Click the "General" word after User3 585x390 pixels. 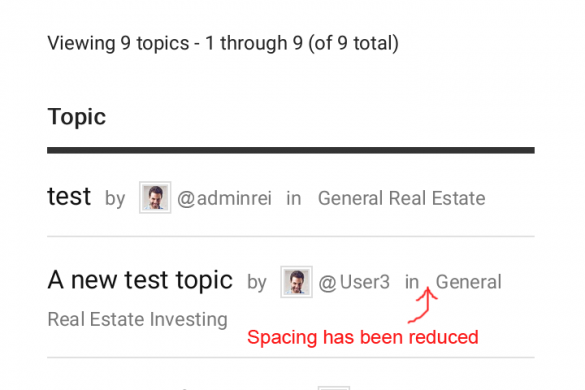click(469, 282)
